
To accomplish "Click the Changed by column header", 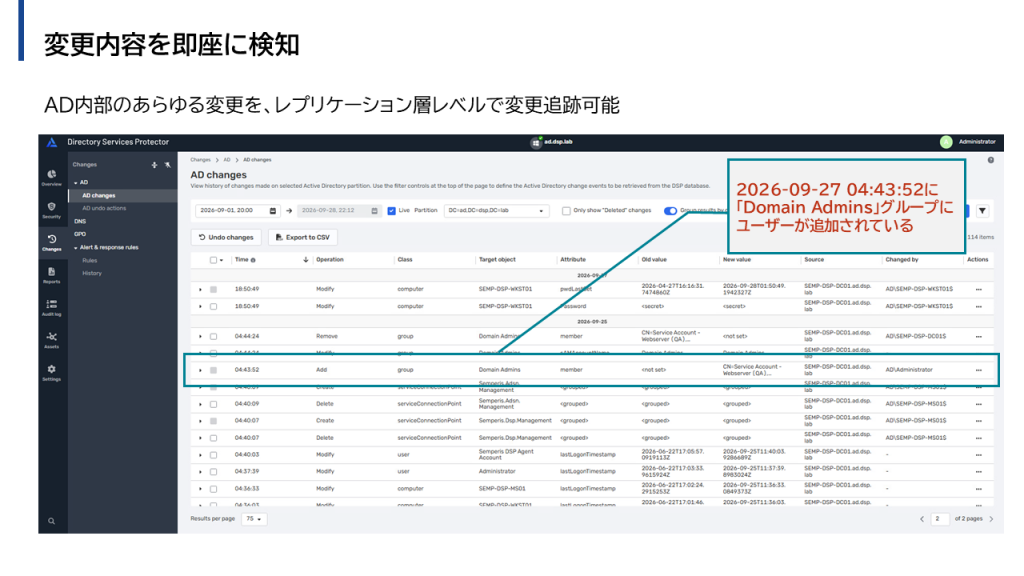I will [902, 260].
